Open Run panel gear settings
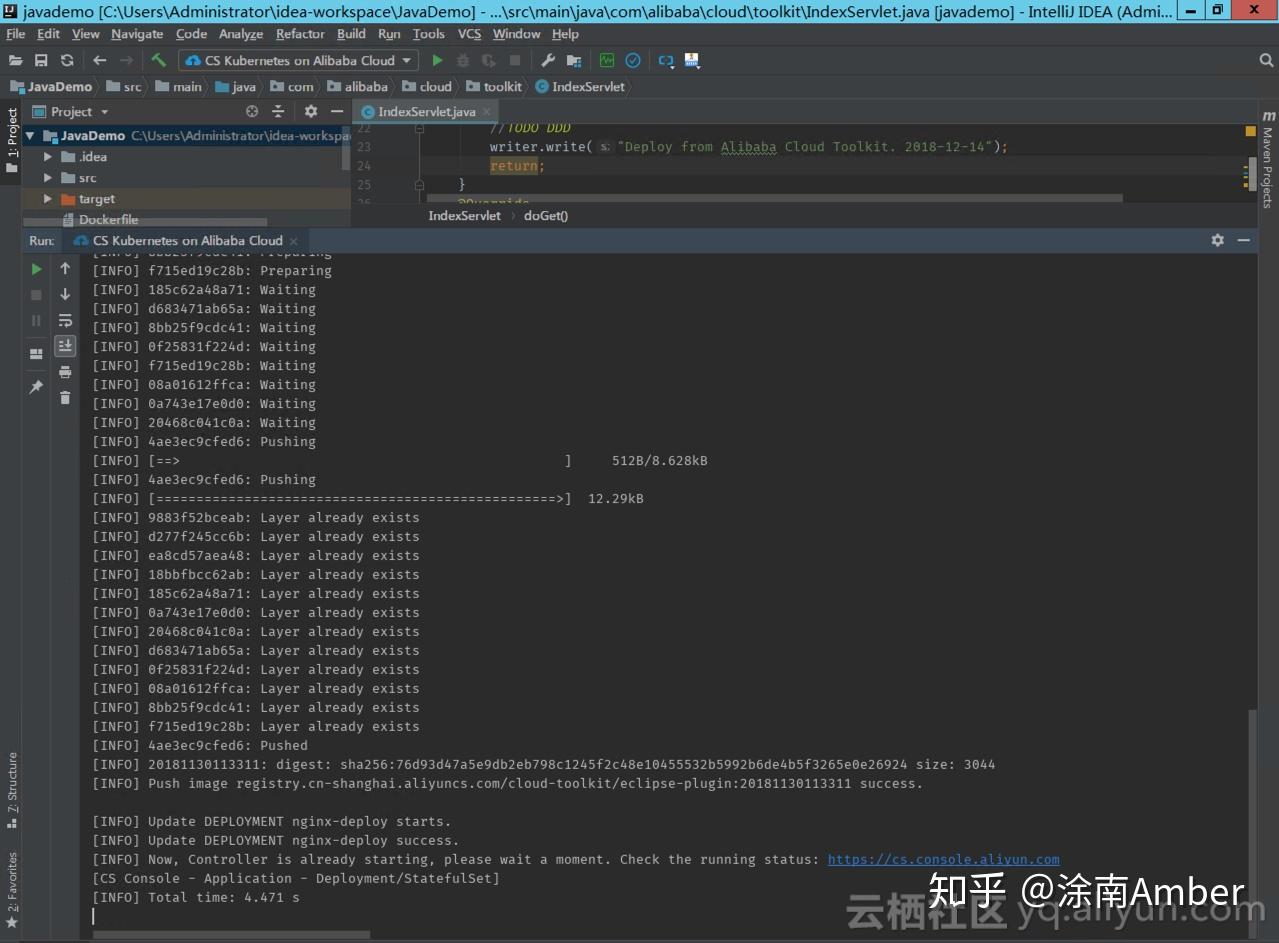This screenshot has width=1279, height=943. (x=1217, y=240)
